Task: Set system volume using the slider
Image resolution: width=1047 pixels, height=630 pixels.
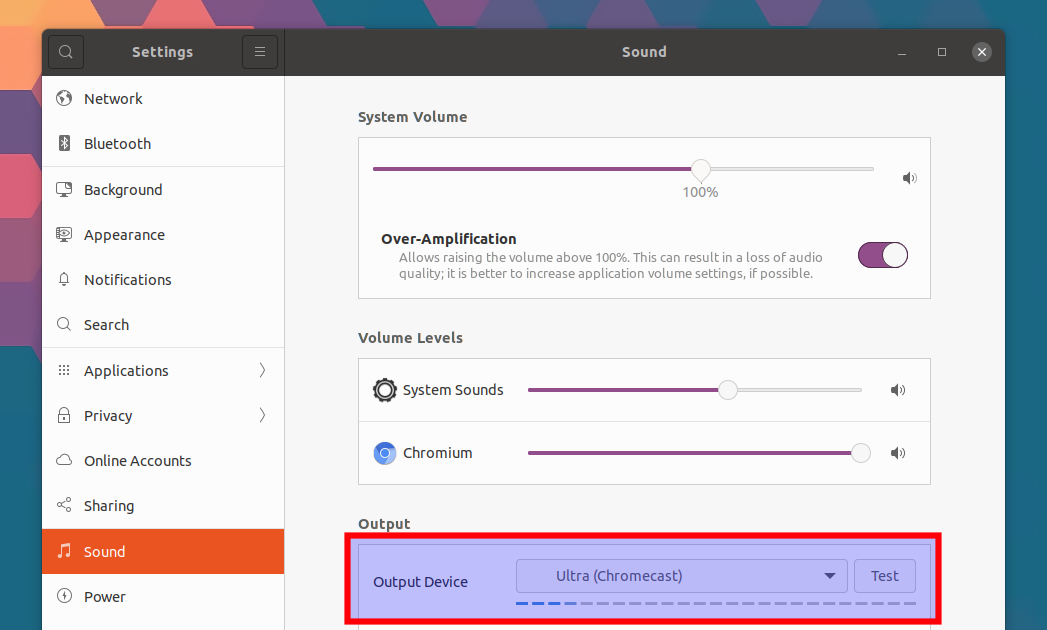Action: pos(700,169)
